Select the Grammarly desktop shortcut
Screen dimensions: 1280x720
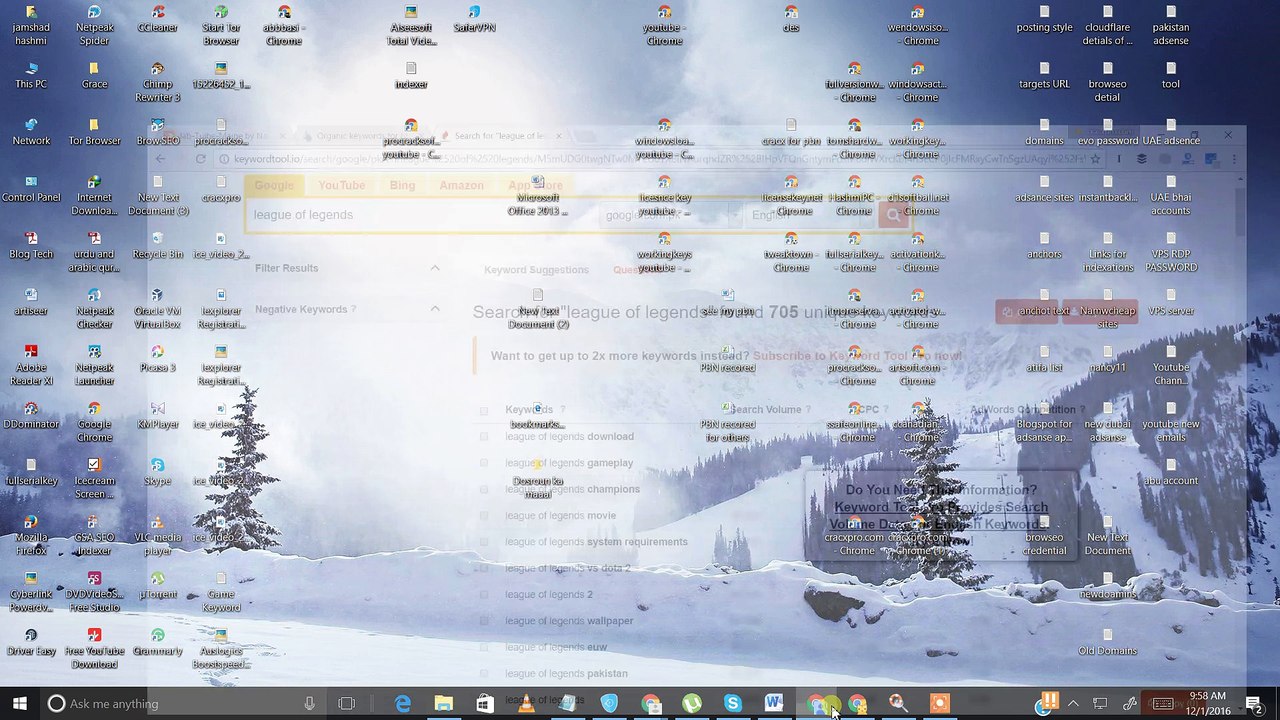pyautogui.click(x=158, y=643)
